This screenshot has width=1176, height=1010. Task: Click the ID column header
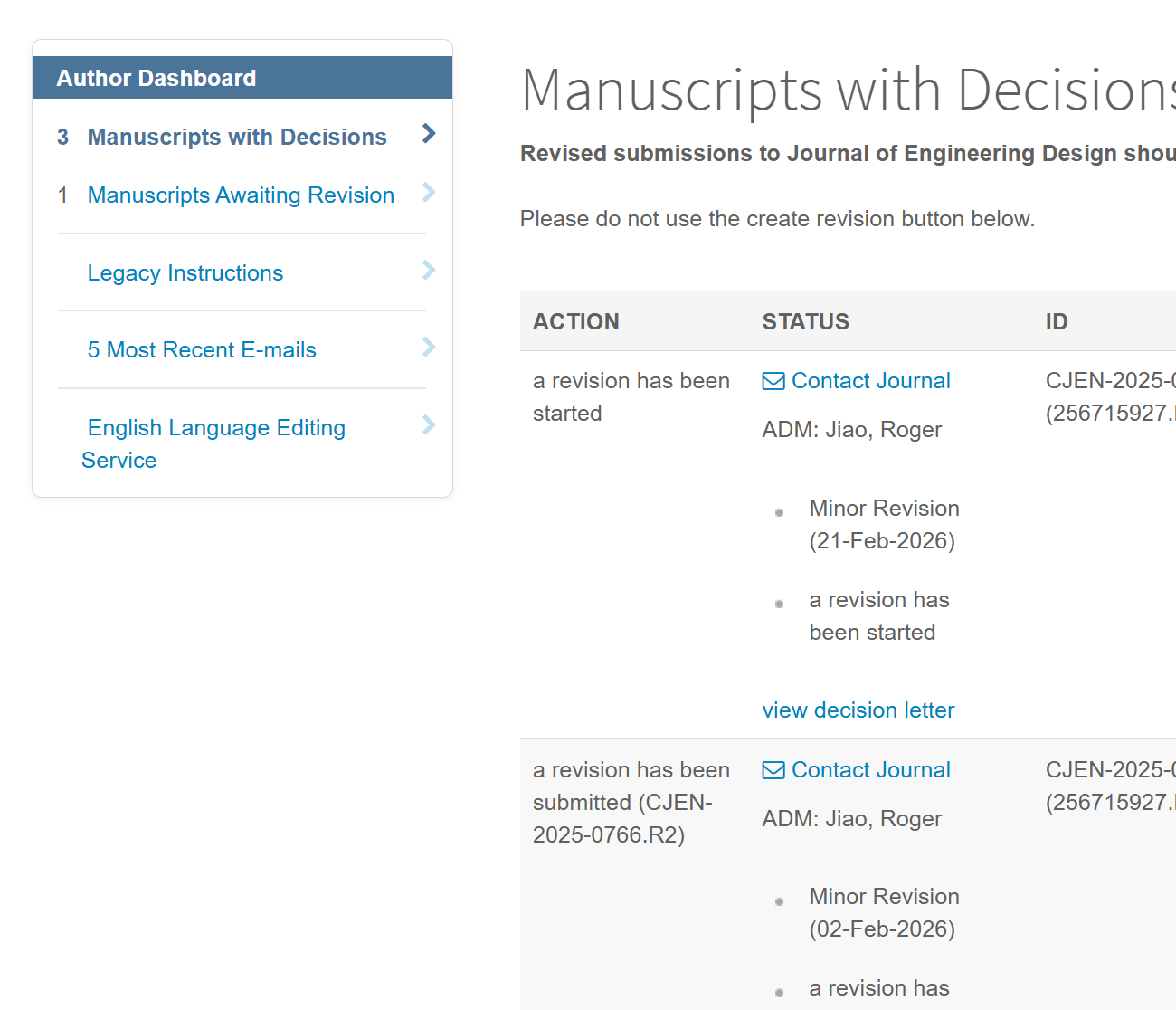tap(1056, 321)
